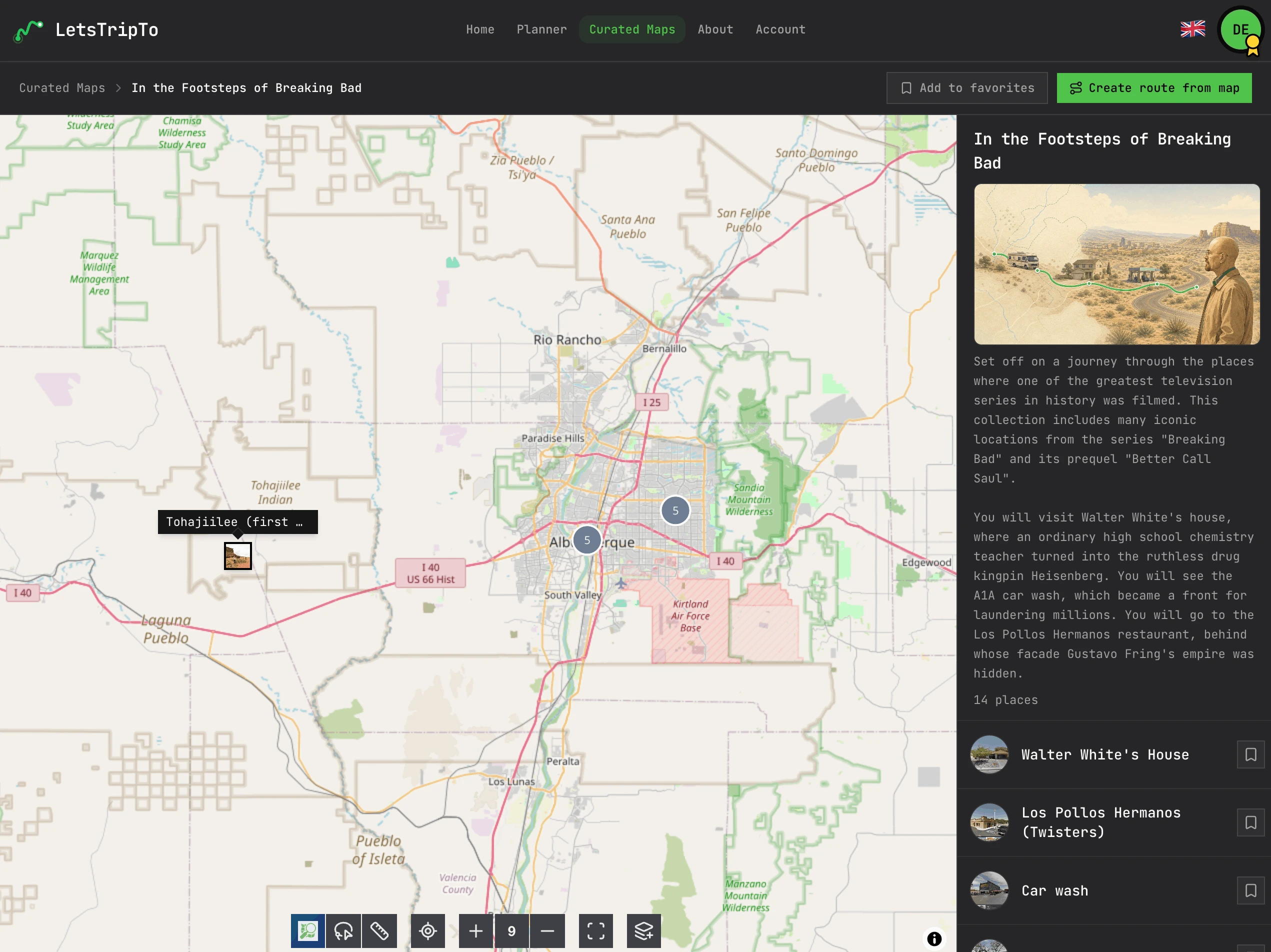The image size is (1271, 952).
Task: Click the Car wash thumbnail
Action: (x=989, y=890)
